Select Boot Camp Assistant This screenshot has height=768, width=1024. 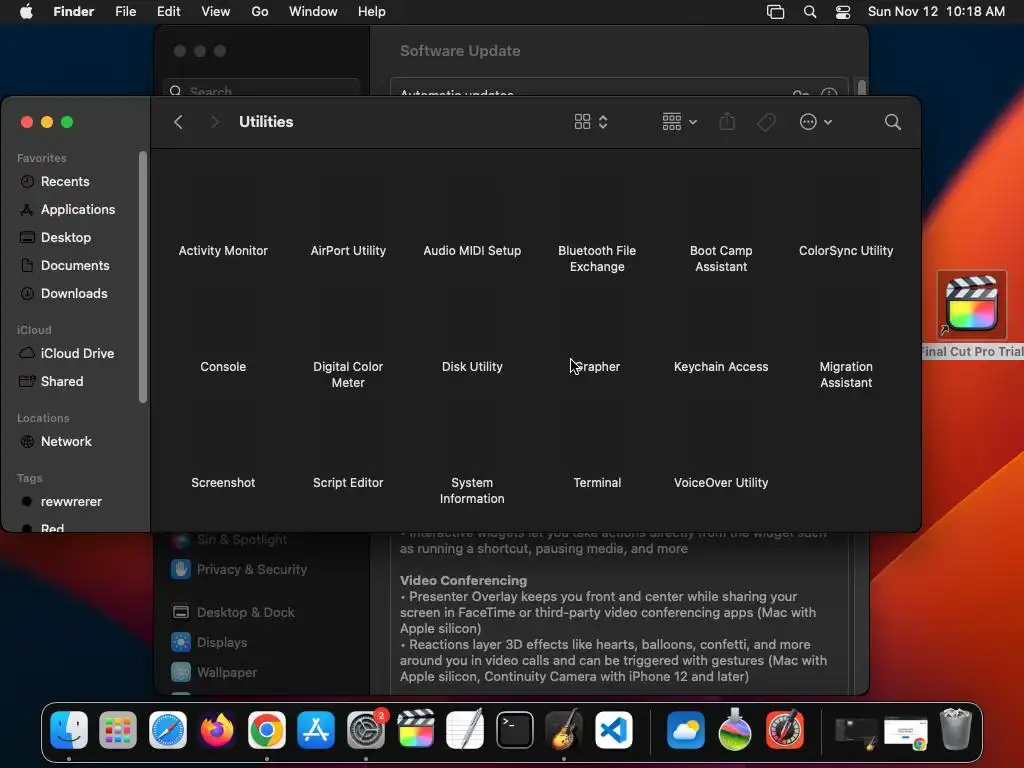point(721,259)
